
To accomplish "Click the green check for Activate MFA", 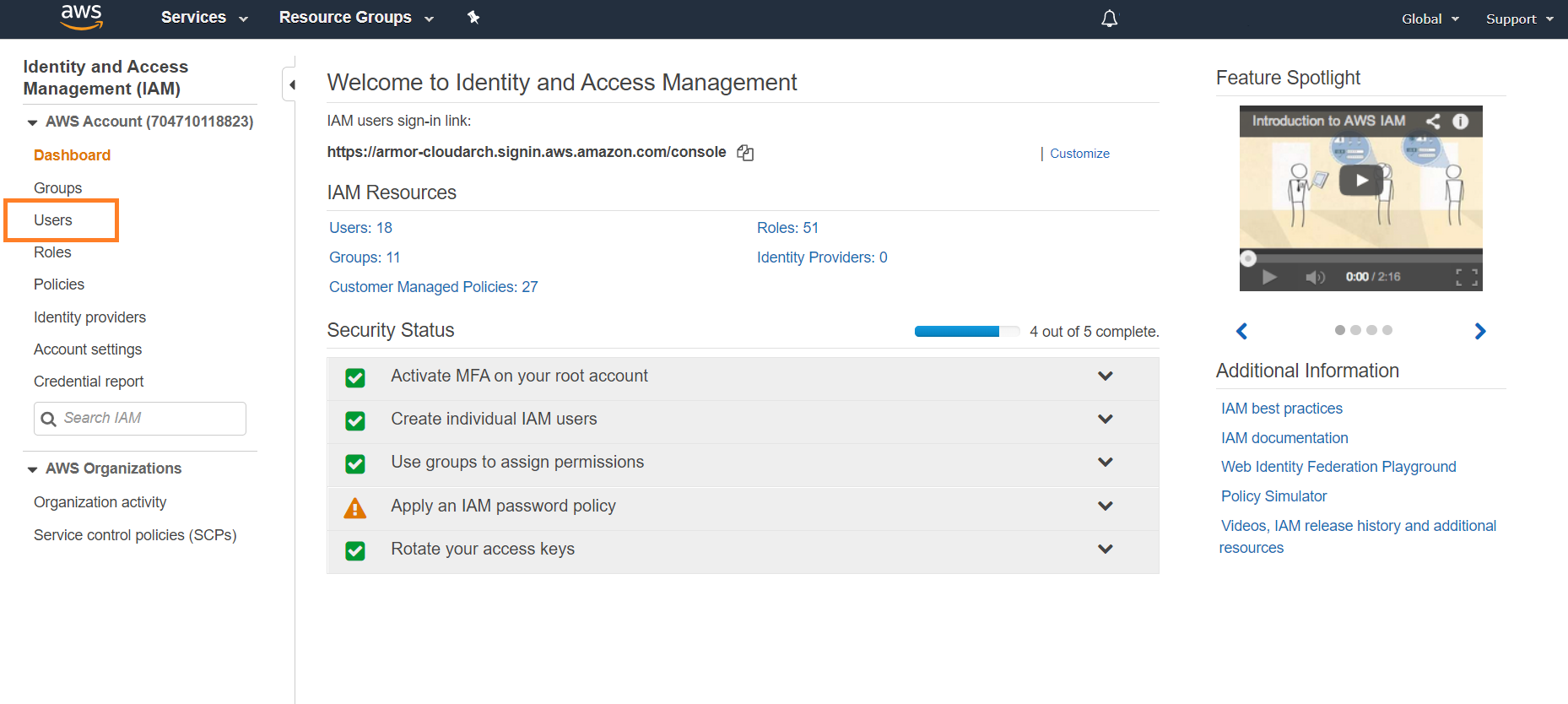I will (355, 377).
